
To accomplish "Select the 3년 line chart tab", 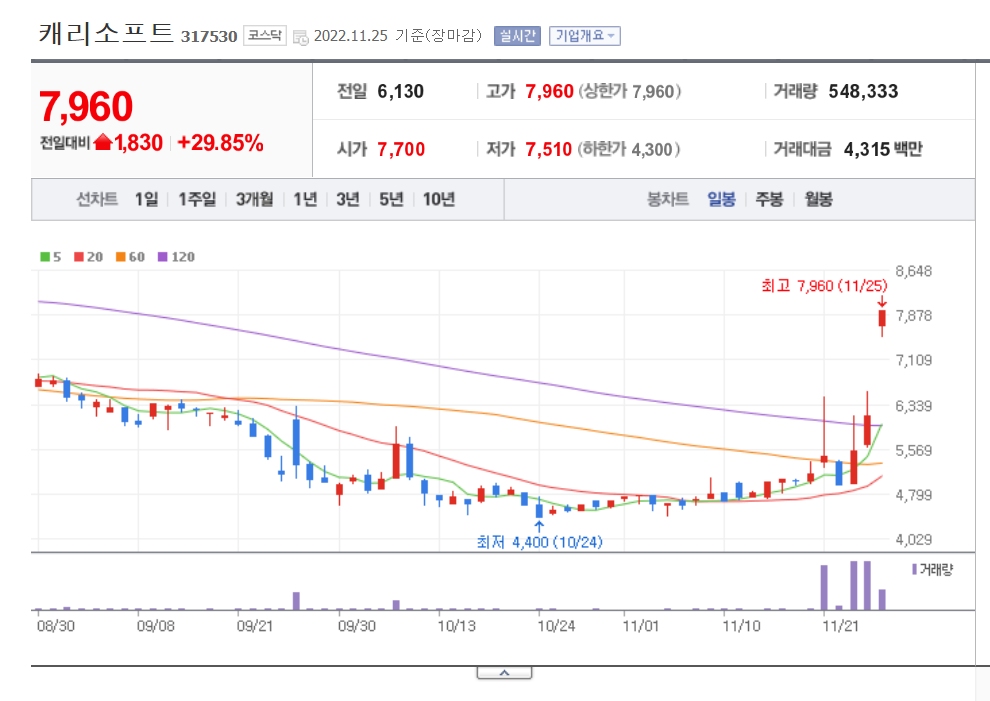I will click(348, 200).
